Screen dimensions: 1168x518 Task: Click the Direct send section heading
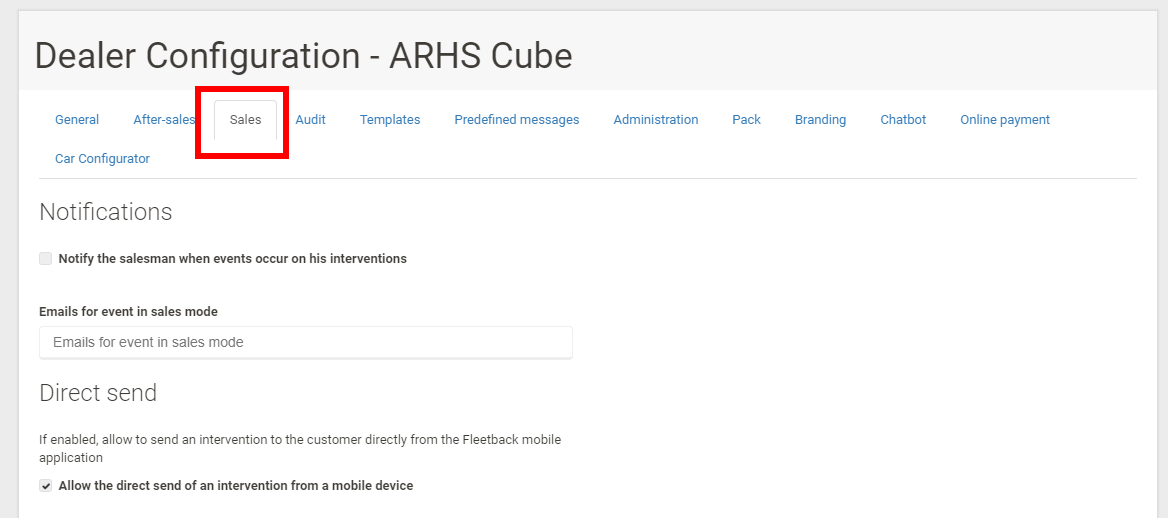tap(98, 393)
